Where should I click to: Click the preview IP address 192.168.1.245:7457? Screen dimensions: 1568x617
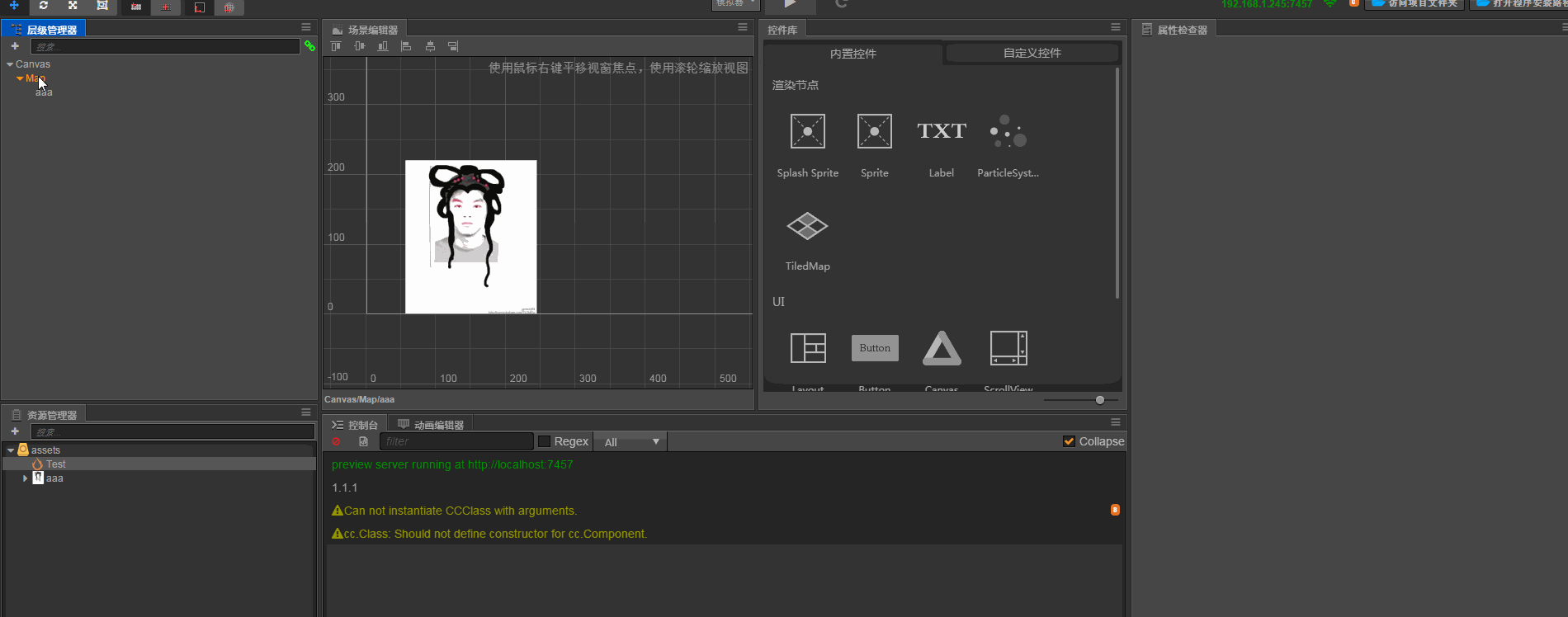1267,4
